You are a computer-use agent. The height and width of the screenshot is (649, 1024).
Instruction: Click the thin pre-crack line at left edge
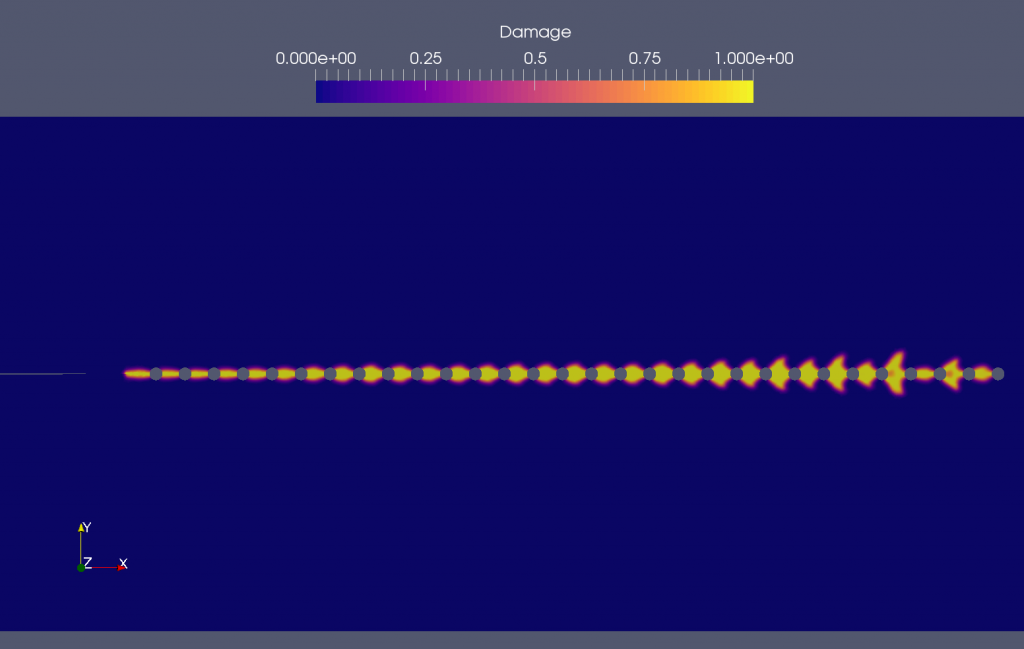40,374
